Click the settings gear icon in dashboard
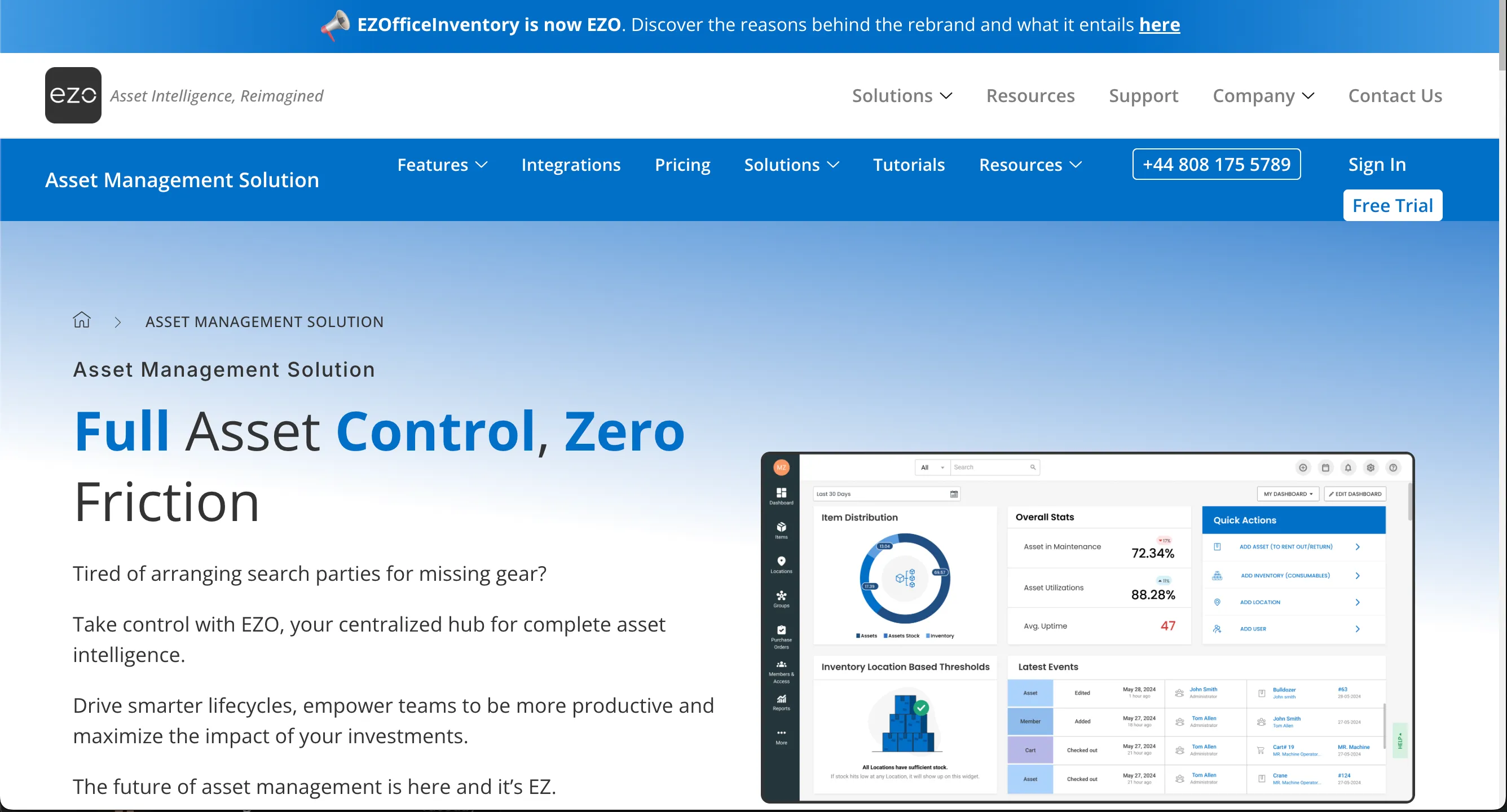Viewport: 1507px width, 812px height. [1371, 467]
